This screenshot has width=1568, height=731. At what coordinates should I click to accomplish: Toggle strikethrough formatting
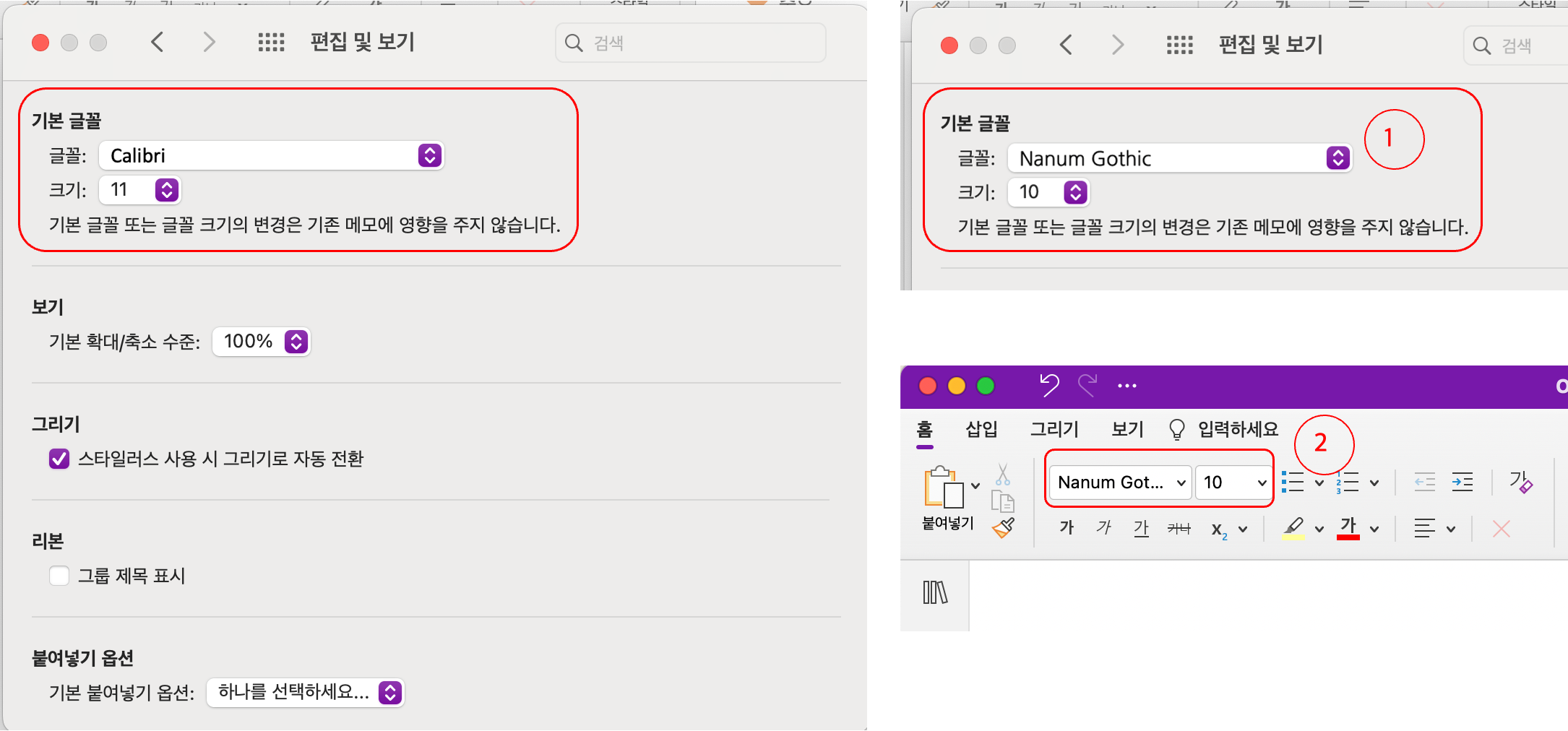(x=1179, y=528)
